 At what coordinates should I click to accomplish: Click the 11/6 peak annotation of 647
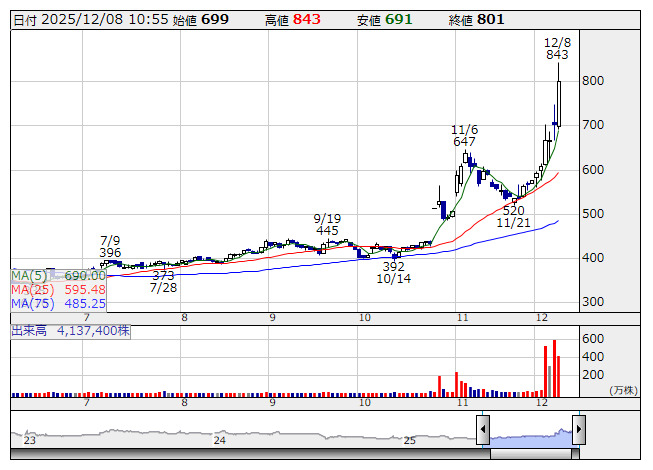click(464, 135)
